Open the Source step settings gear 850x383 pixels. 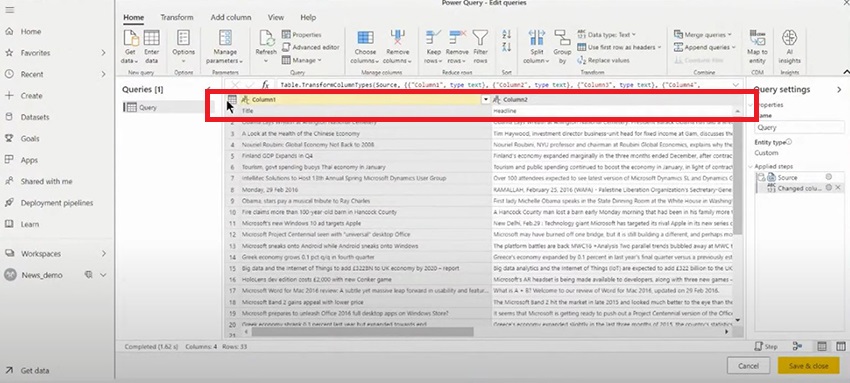(828, 177)
